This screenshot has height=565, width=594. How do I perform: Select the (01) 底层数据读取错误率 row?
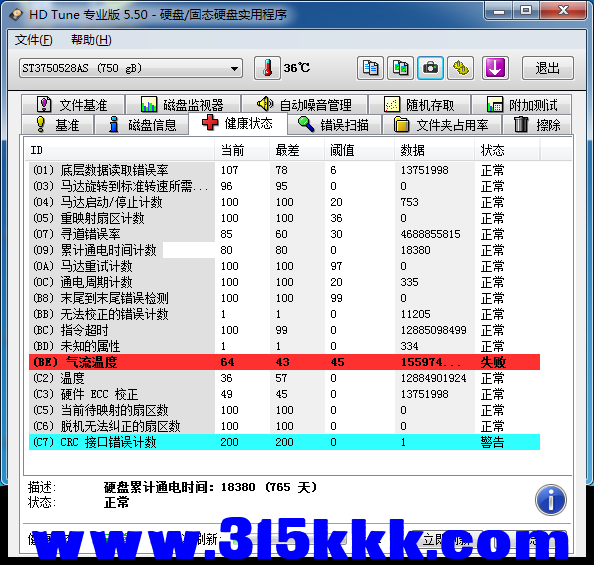[284, 170]
